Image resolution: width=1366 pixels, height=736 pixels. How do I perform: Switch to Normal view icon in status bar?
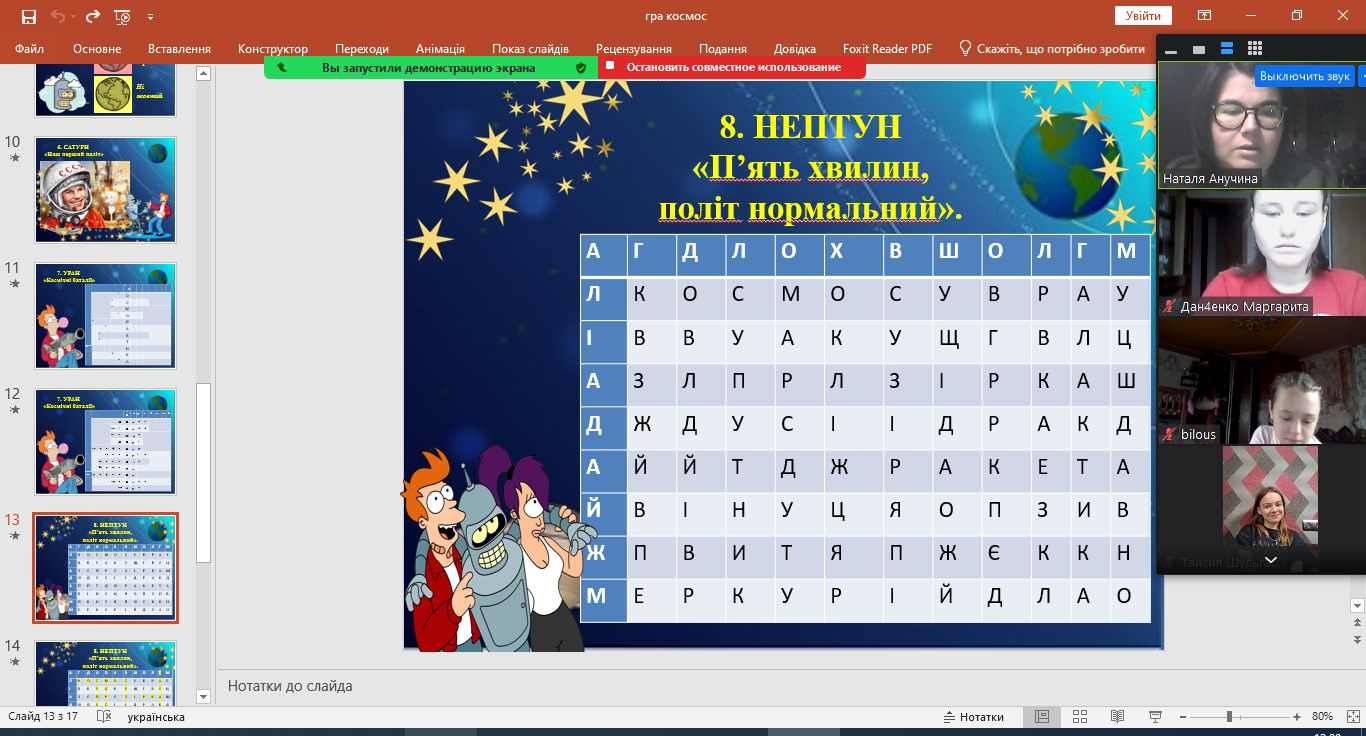click(1041, 717)
